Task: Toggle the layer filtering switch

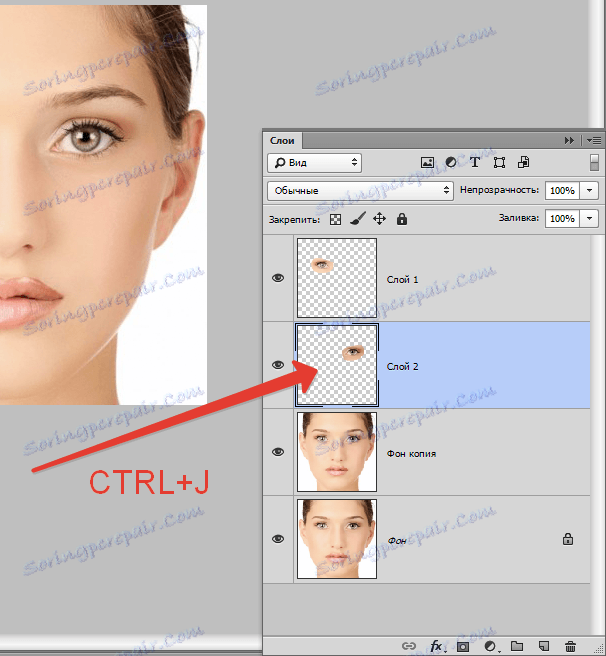Action: pos(594,162)
